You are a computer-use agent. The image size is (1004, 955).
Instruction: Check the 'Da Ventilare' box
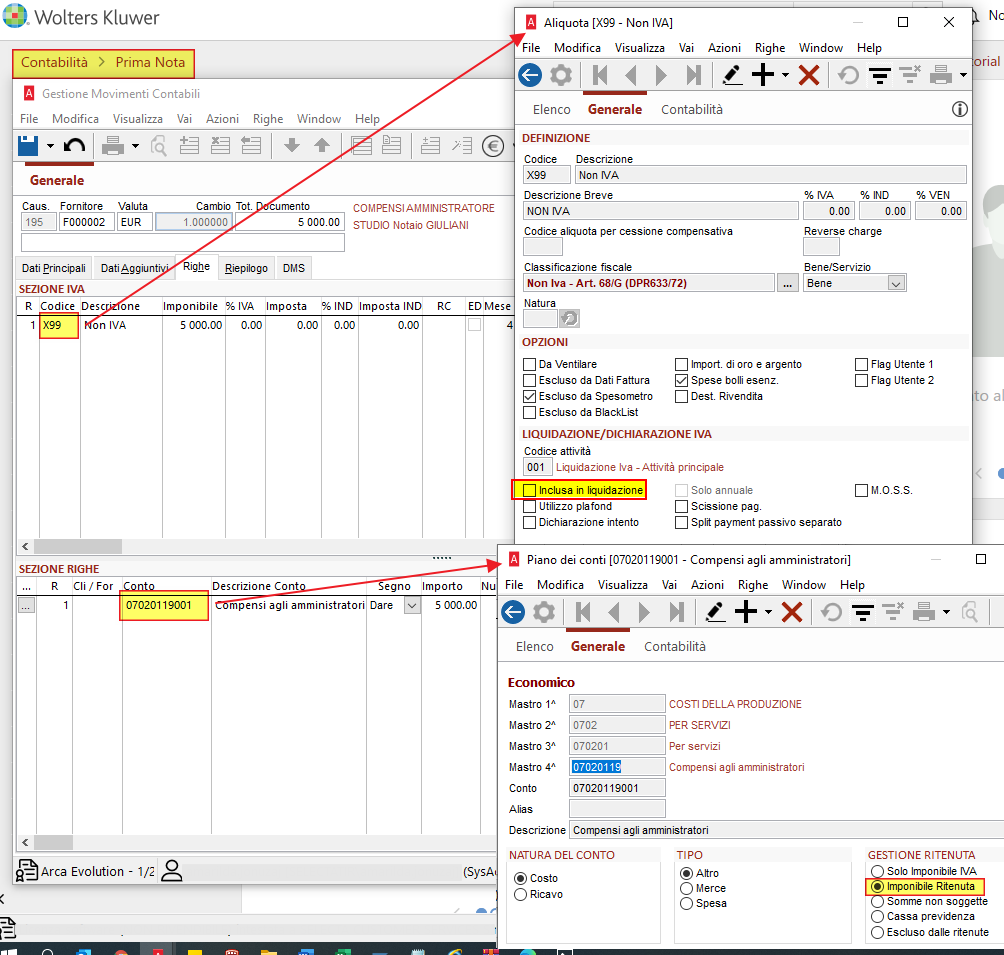coord(530,364)
